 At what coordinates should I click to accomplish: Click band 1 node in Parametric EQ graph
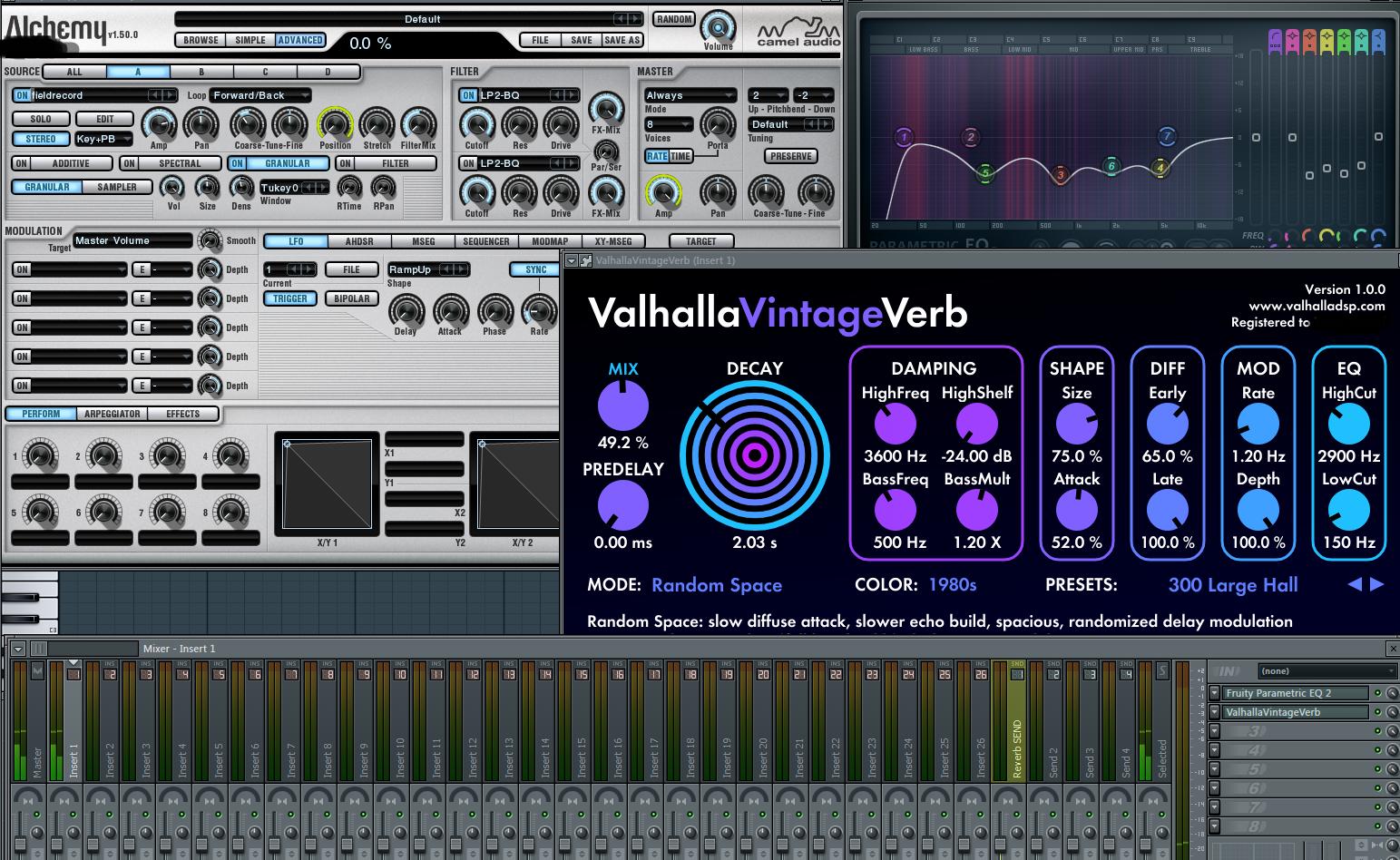click(x=903, y=138)
